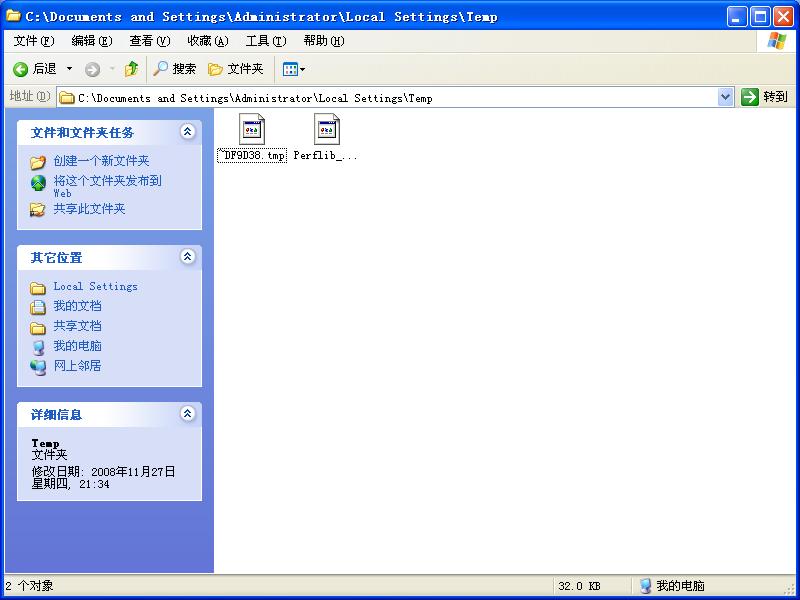
Task: Open the Edit menu (编辑)
Action: [92, 41]
